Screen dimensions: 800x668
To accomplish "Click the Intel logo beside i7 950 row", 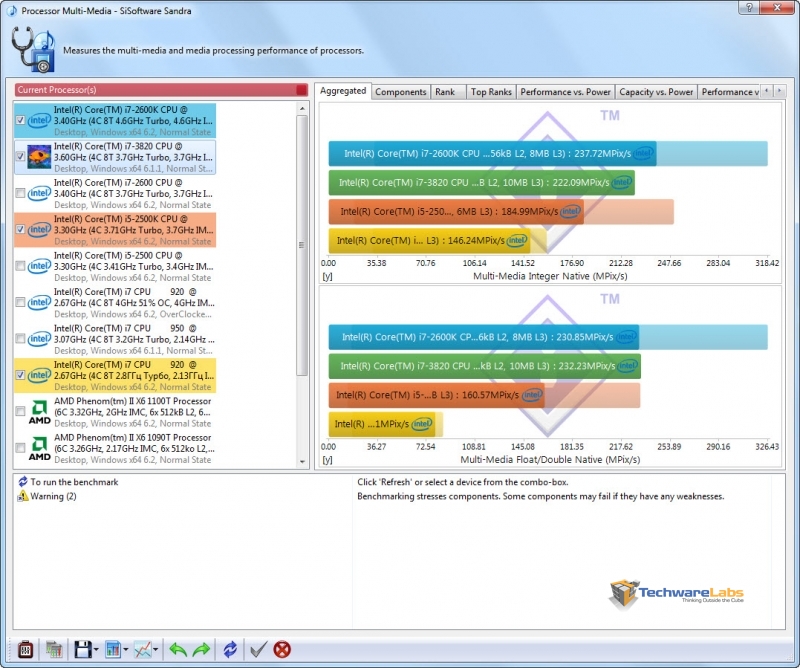I will [x=39, y=339].
